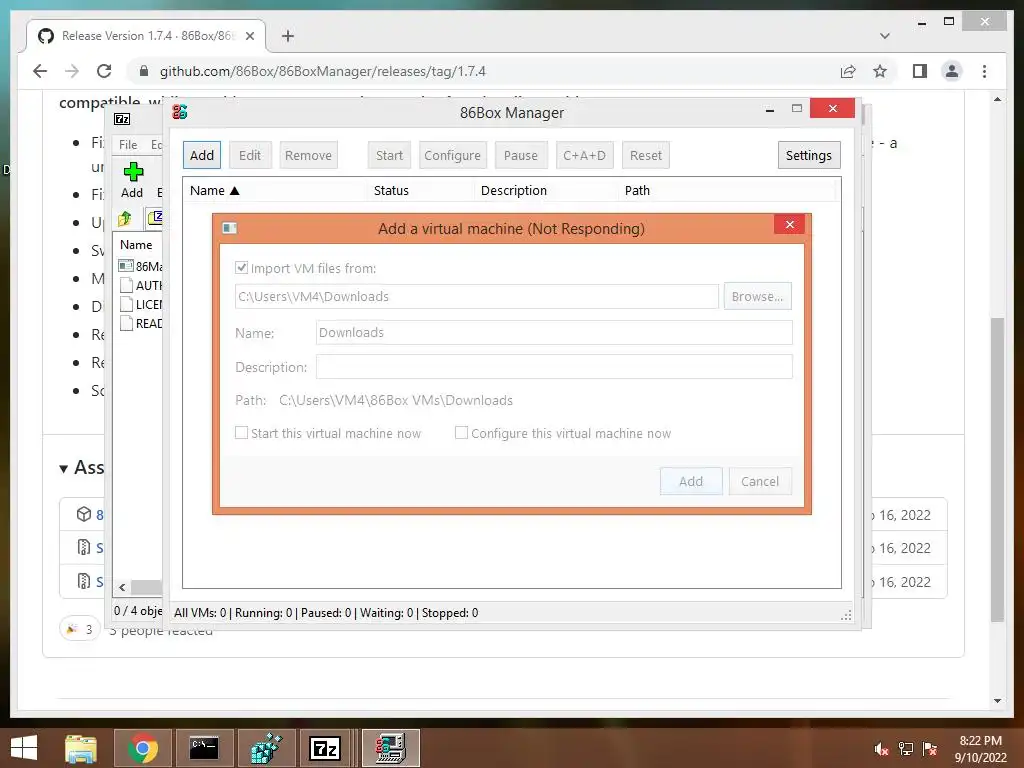Screen dimensions: 1024x768
Task: Click the page scrollbar down arrow
Action: [x=997, y=701]
